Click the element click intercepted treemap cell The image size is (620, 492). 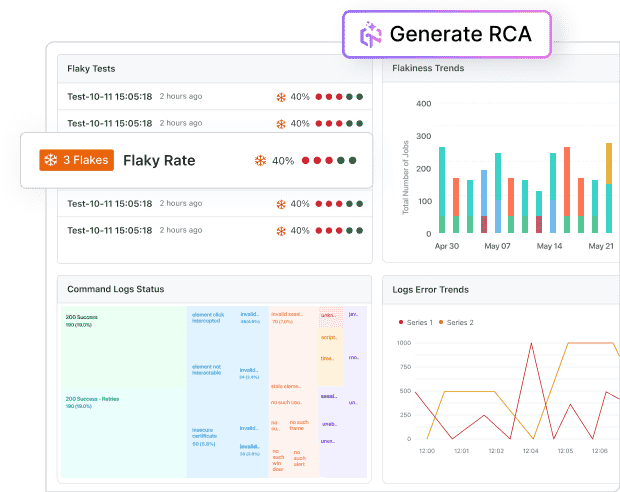[x=211, y=317]
